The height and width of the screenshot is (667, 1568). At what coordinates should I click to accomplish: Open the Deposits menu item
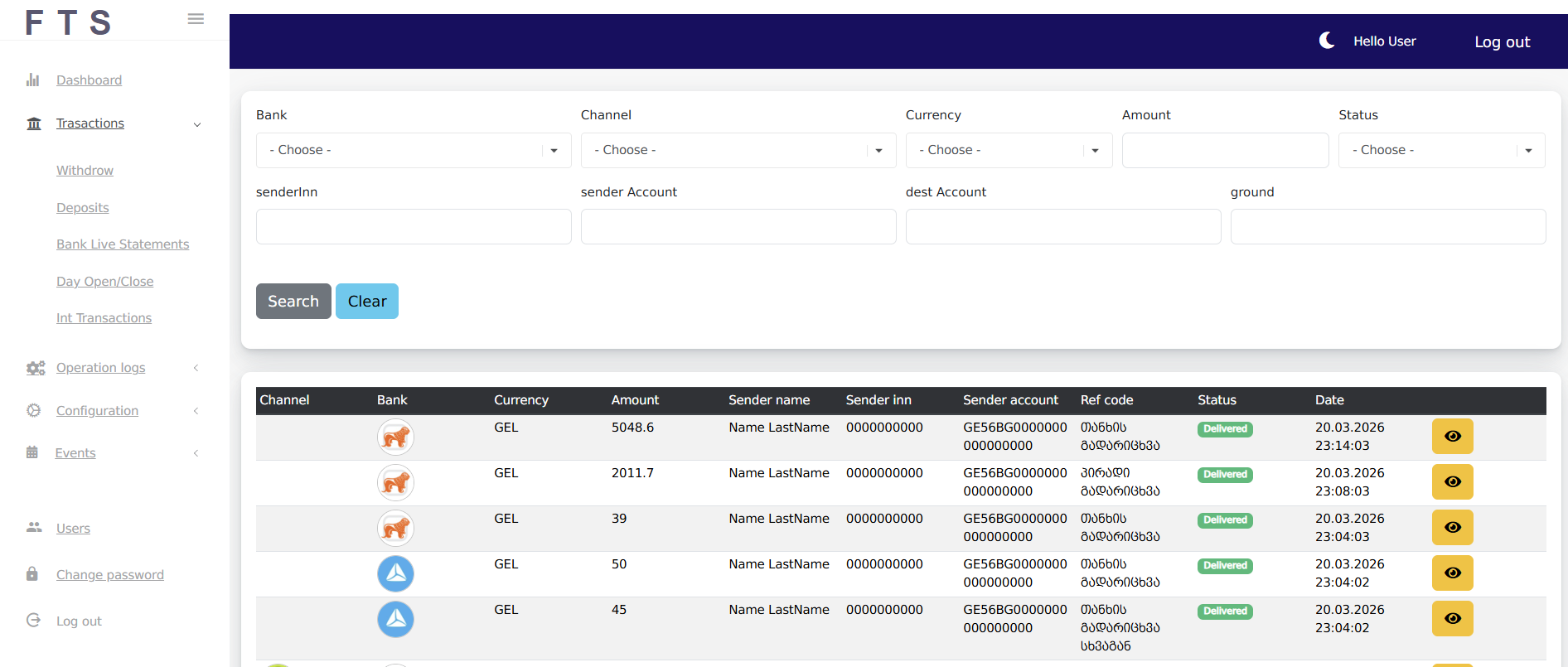coord(83,208)
